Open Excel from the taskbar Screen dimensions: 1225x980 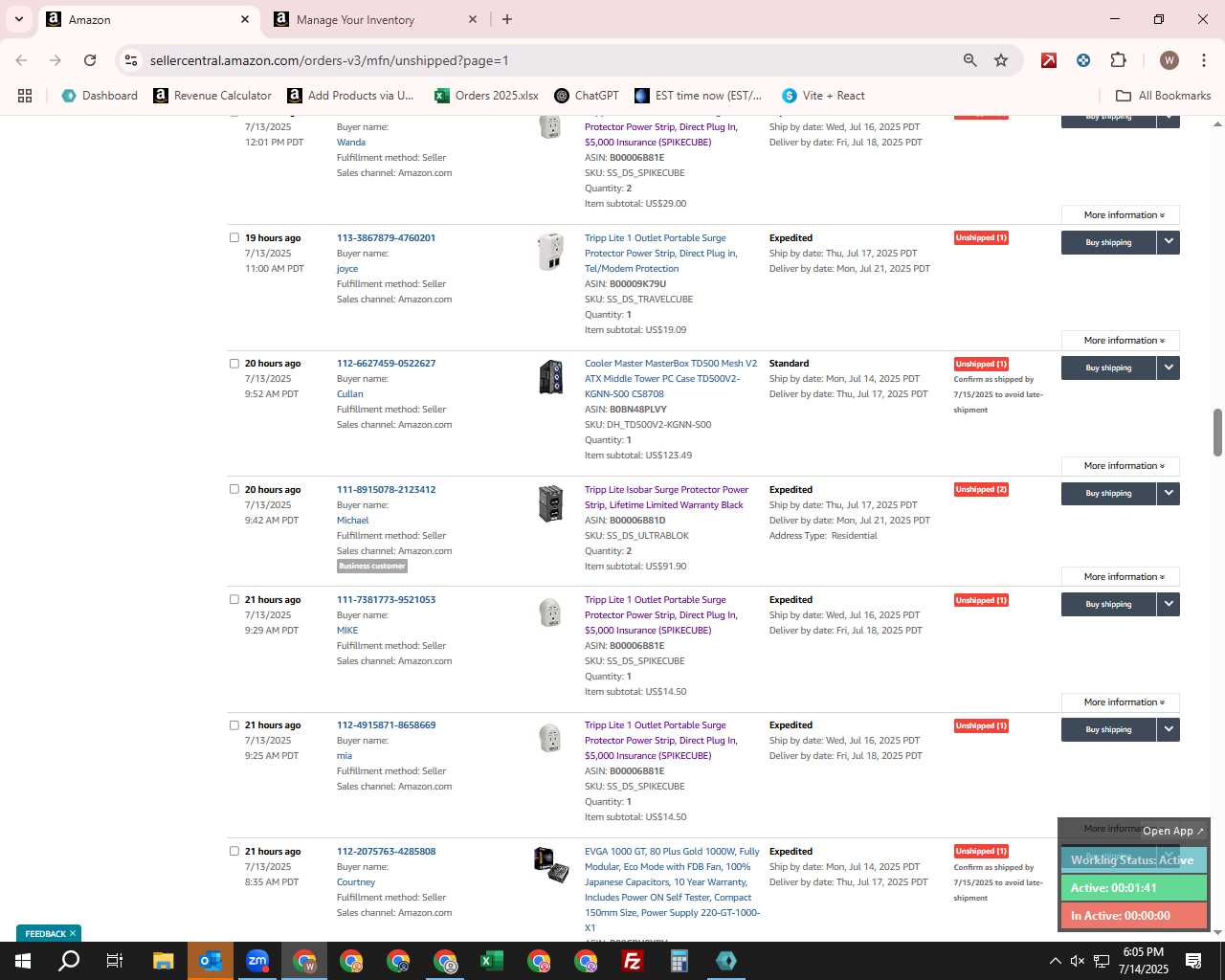coord(492,961)
